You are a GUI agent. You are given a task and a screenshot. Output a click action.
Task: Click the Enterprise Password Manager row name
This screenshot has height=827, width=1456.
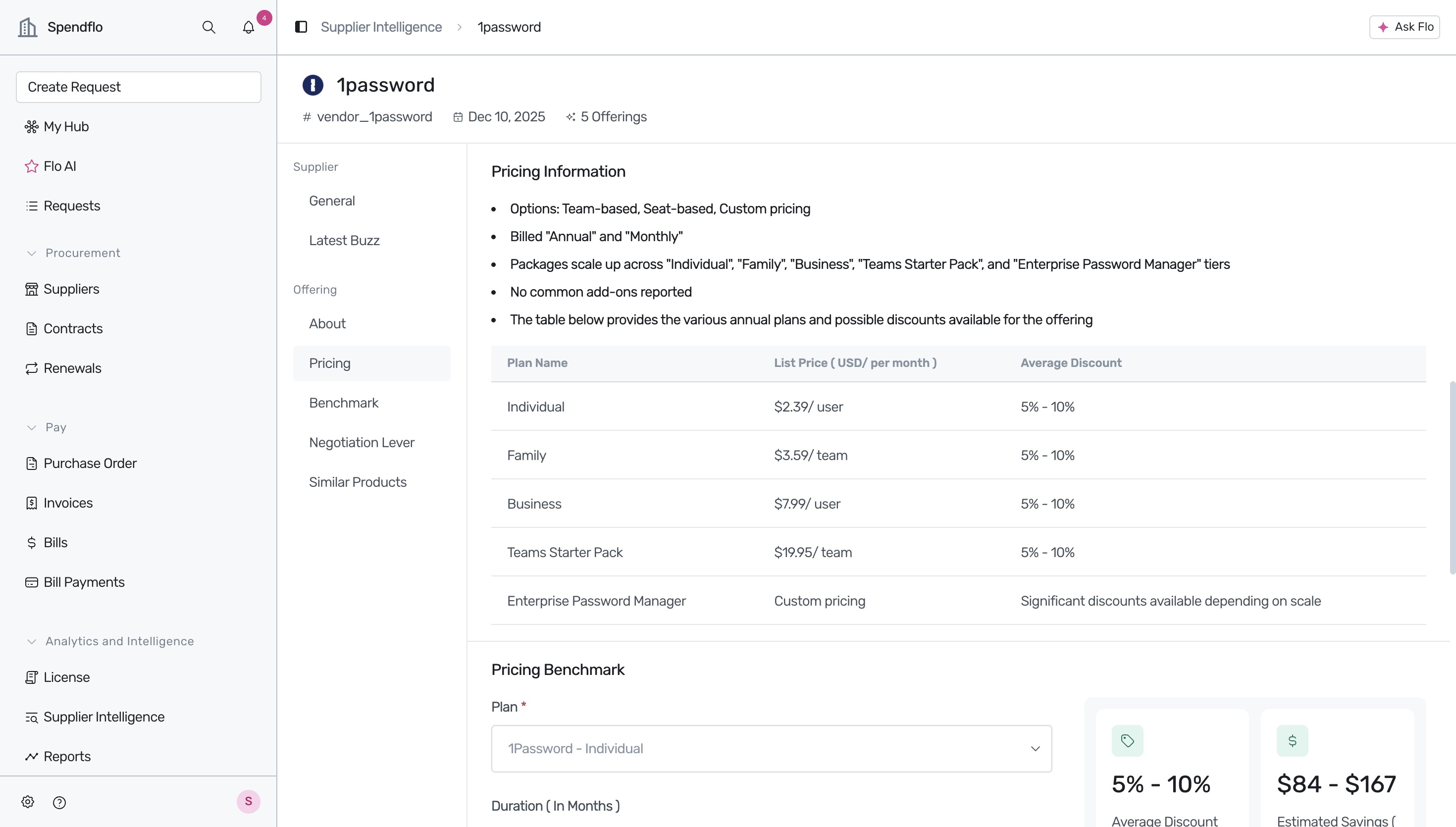pos(596,601)
